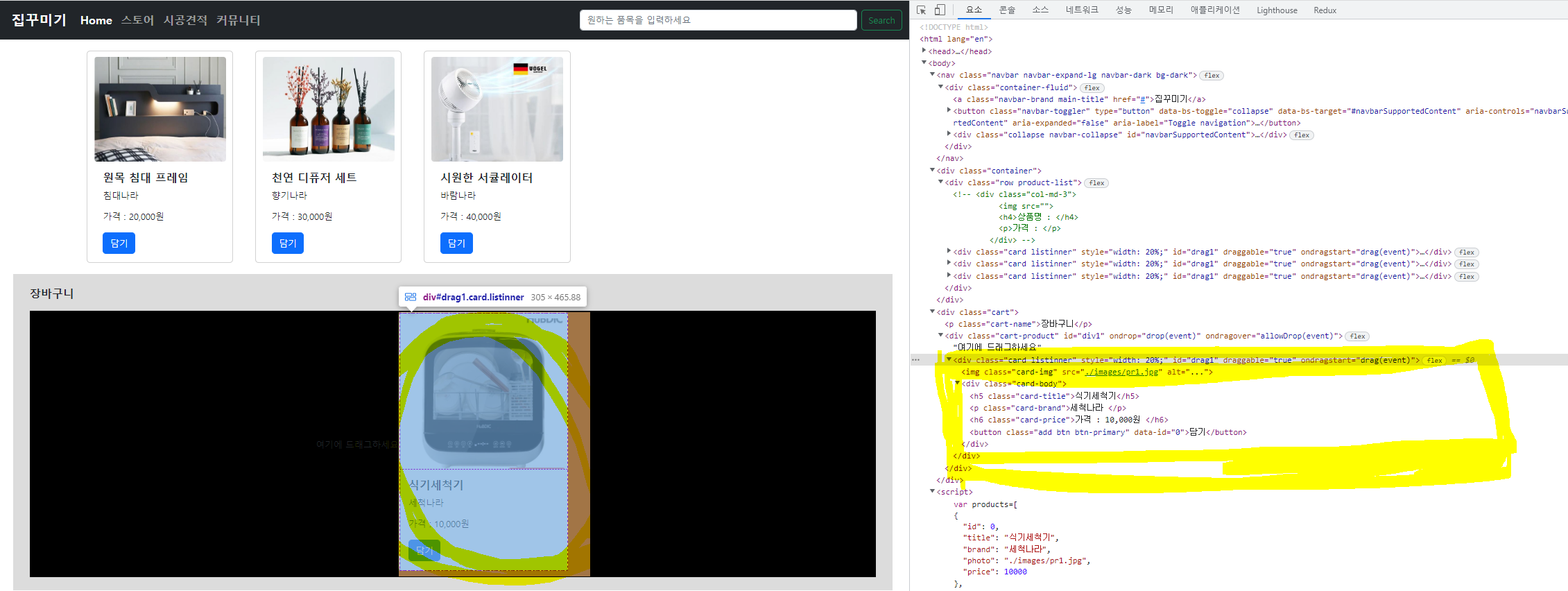Click the three-dots gutter on the selected DOM row
1568x591 pixels.
click(915, 360)
